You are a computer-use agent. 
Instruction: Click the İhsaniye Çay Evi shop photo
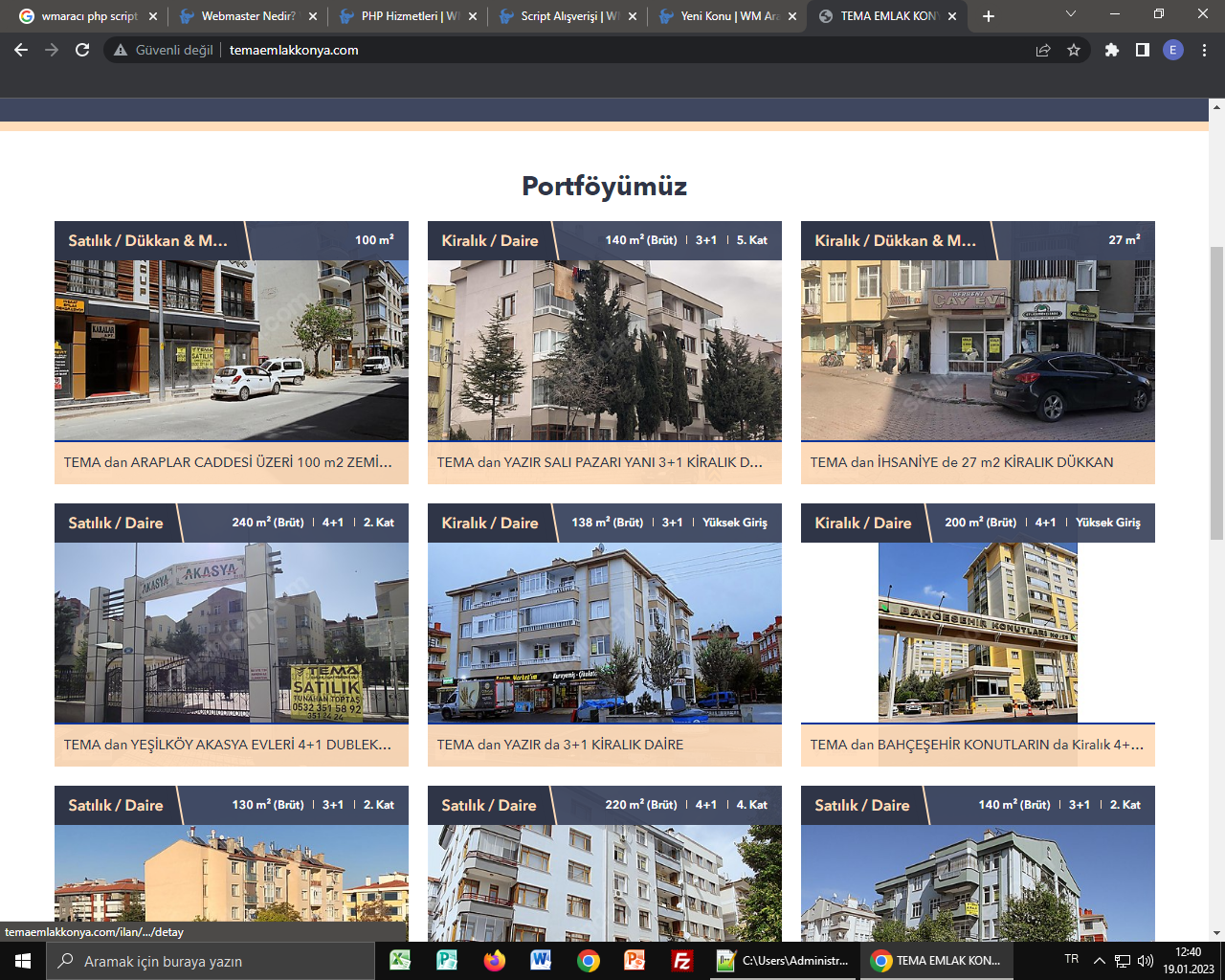(x=978, y=350)
